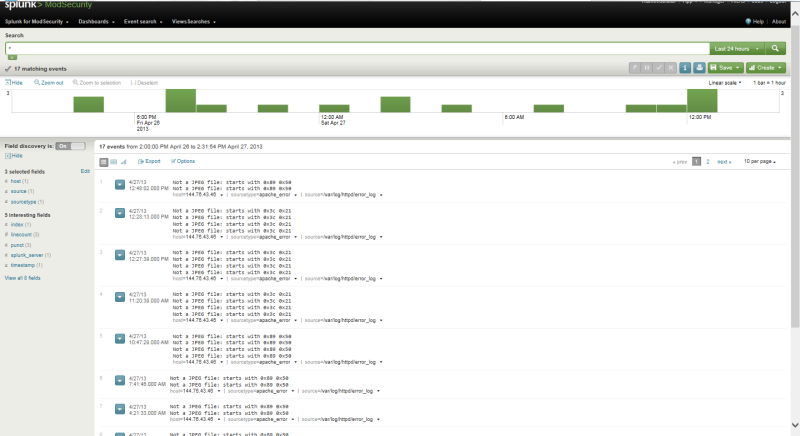Open the Dashboards menu

[96, 21]
